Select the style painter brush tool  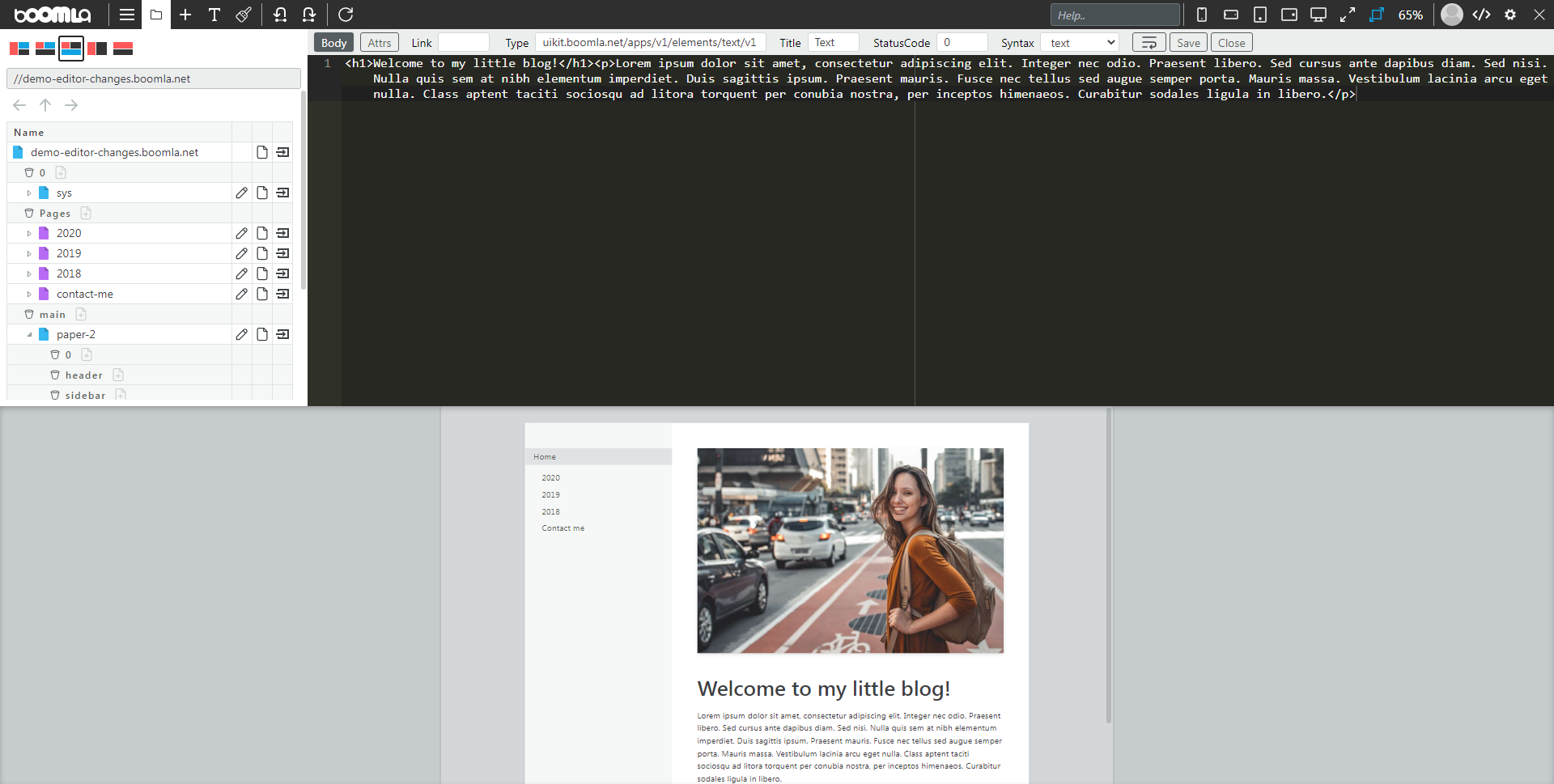[244, 15]
